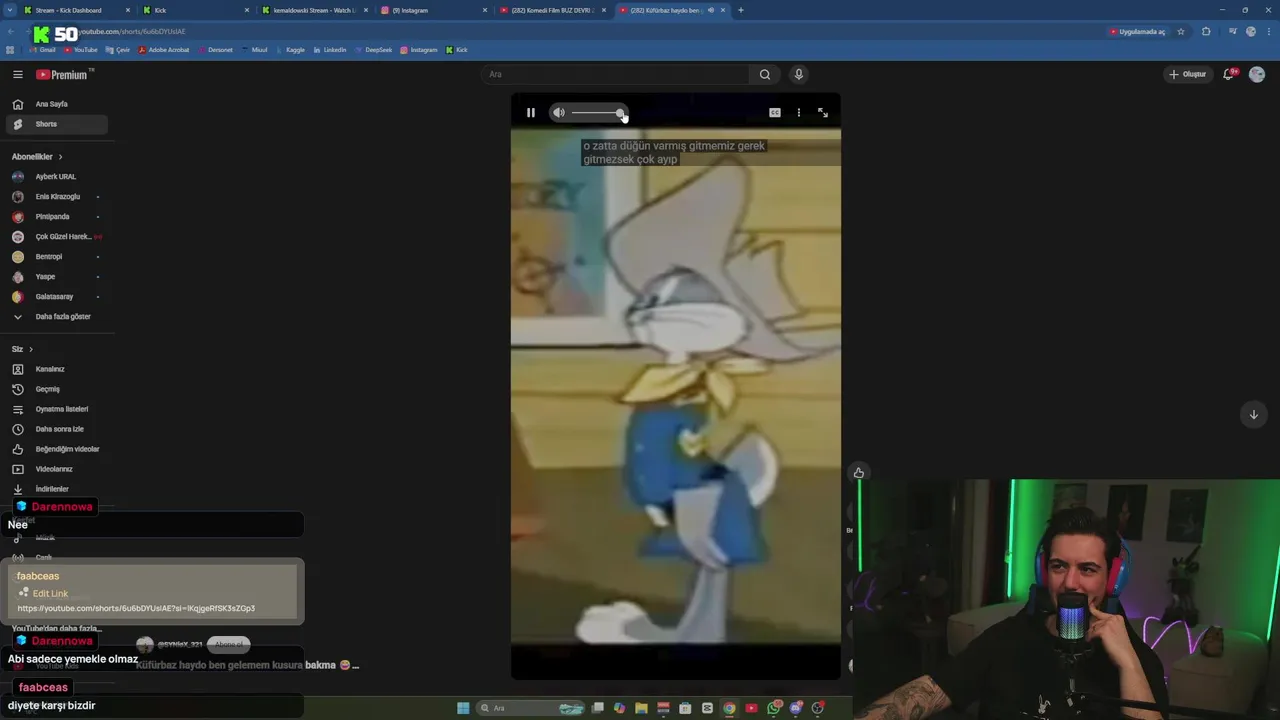Open Kanalınız in sidebar
The image size is (1280, 720).
55,369
